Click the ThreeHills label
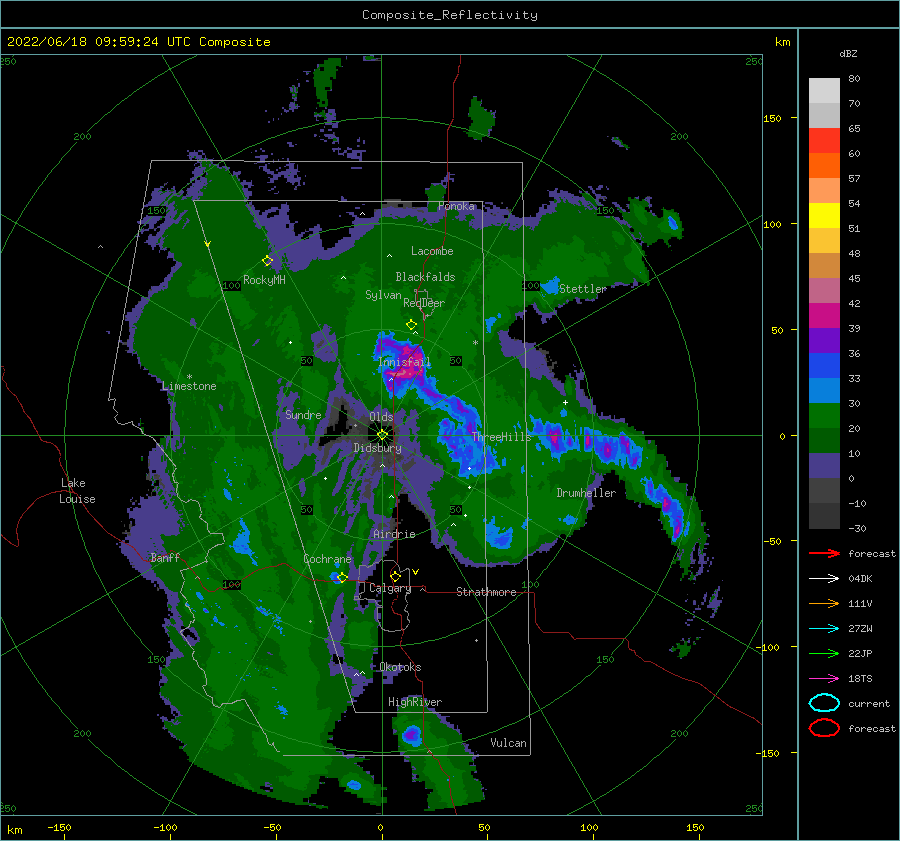The height and width of the screenshot is (841, 900). pyautogui.click(x=502, y=437)
